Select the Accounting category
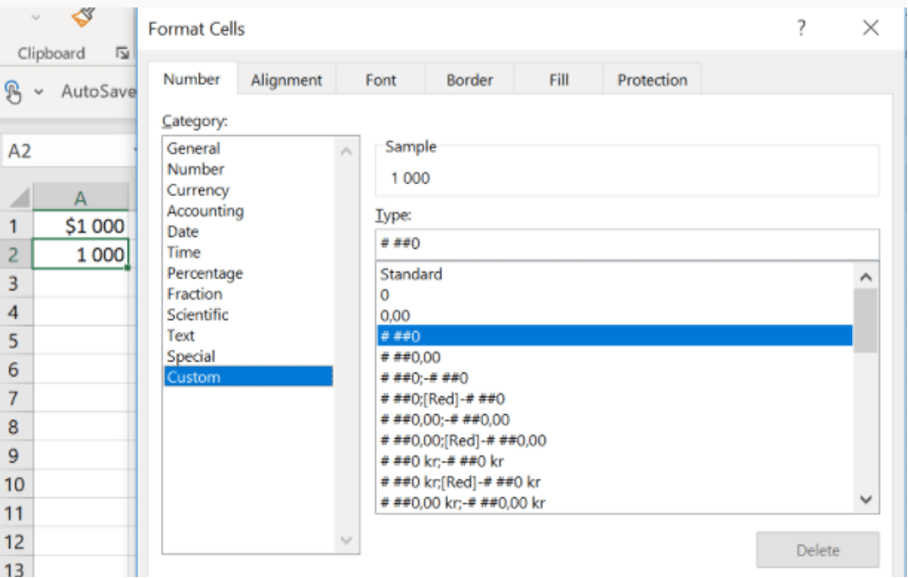 (205, 211)
